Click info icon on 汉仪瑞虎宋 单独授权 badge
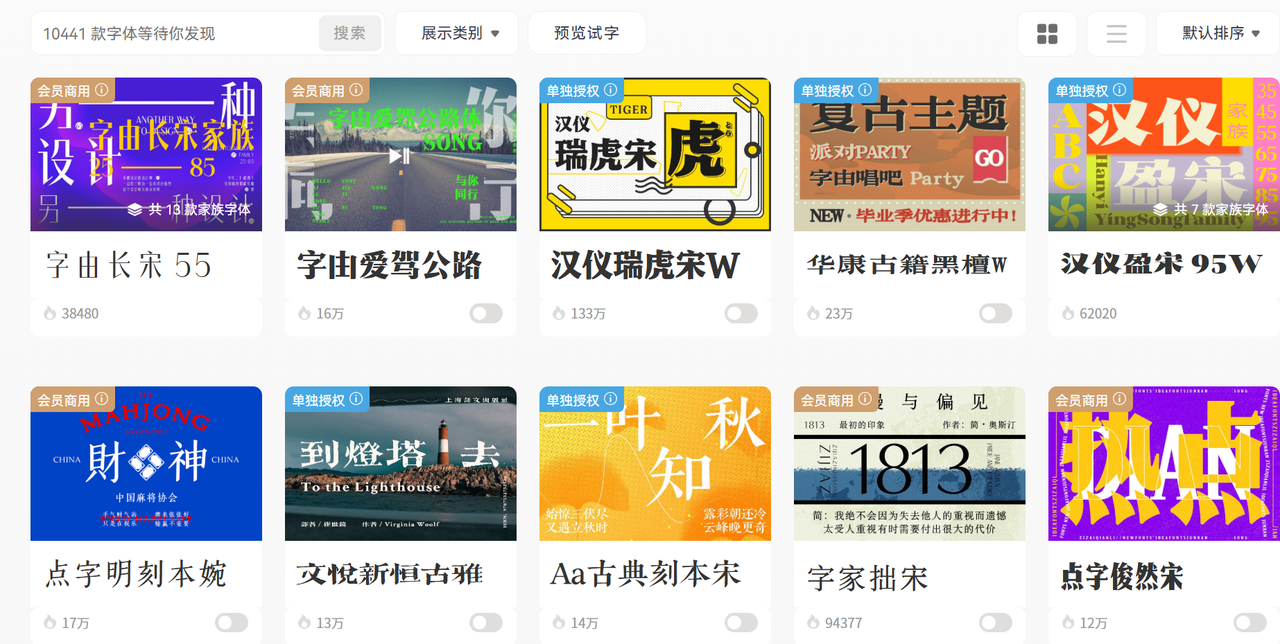This screenshot has width=1280, height=644. pos(611,90)
